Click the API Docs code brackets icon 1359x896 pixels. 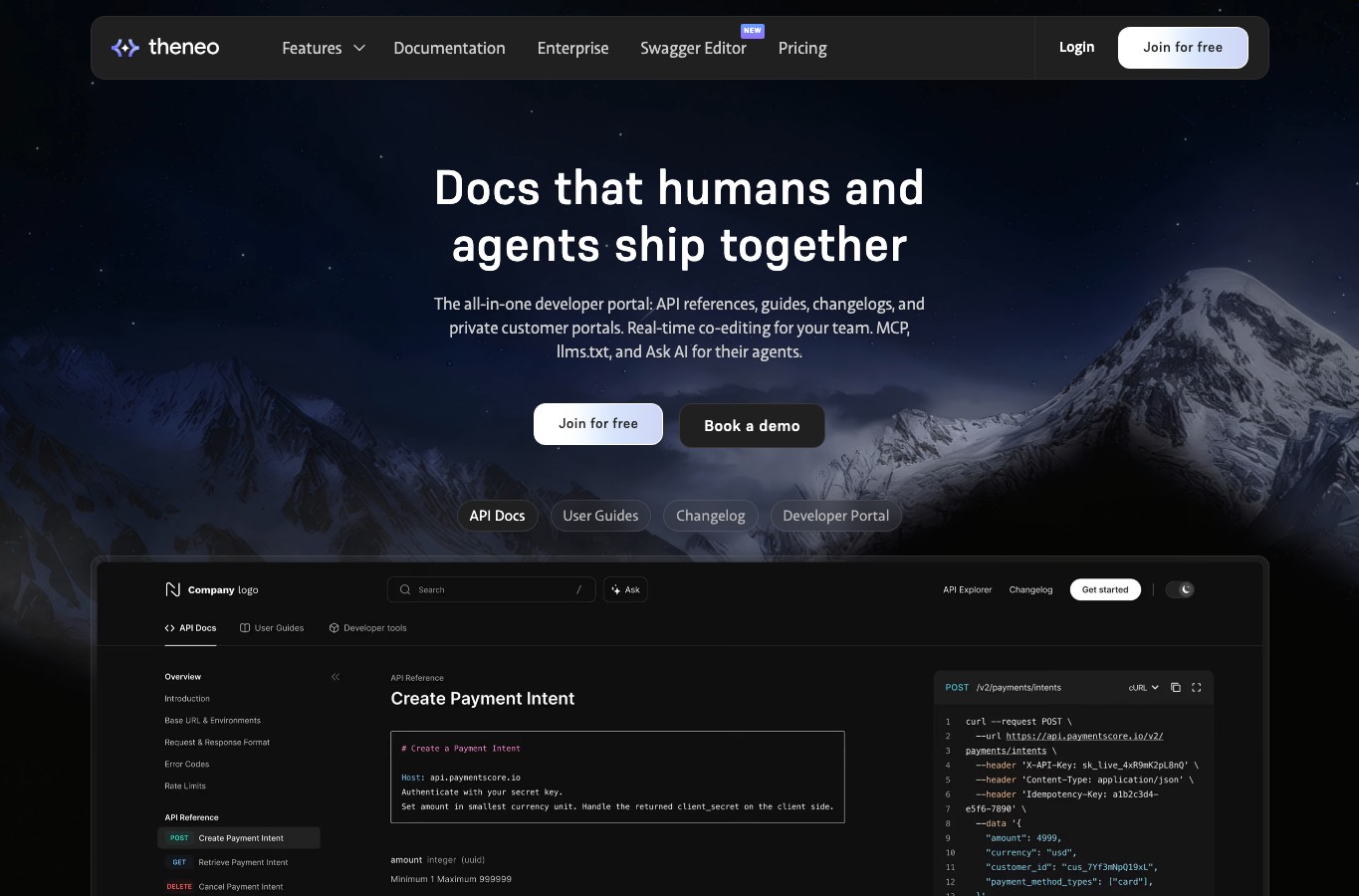point(169,628)
